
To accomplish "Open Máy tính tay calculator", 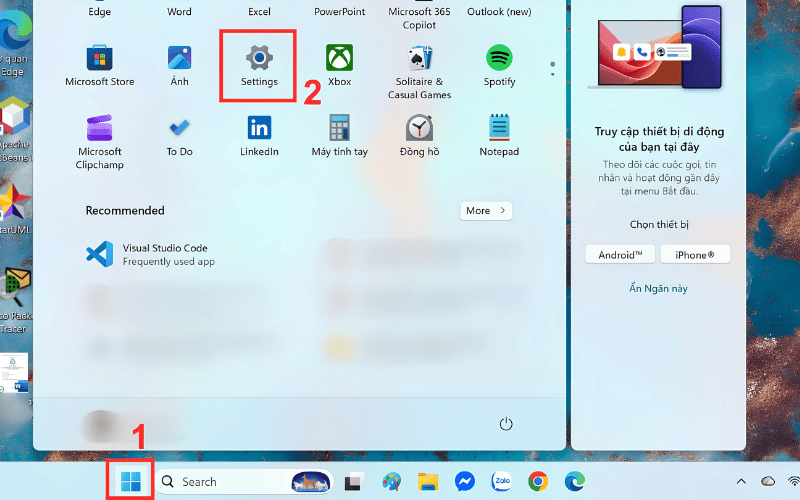I will (x=339, y=136).
